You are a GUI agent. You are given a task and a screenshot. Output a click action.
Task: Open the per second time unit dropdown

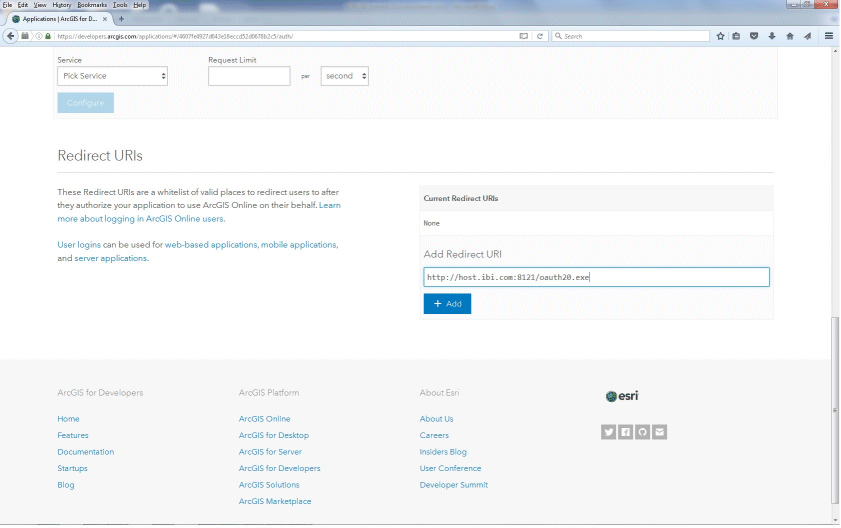point(344,76)
